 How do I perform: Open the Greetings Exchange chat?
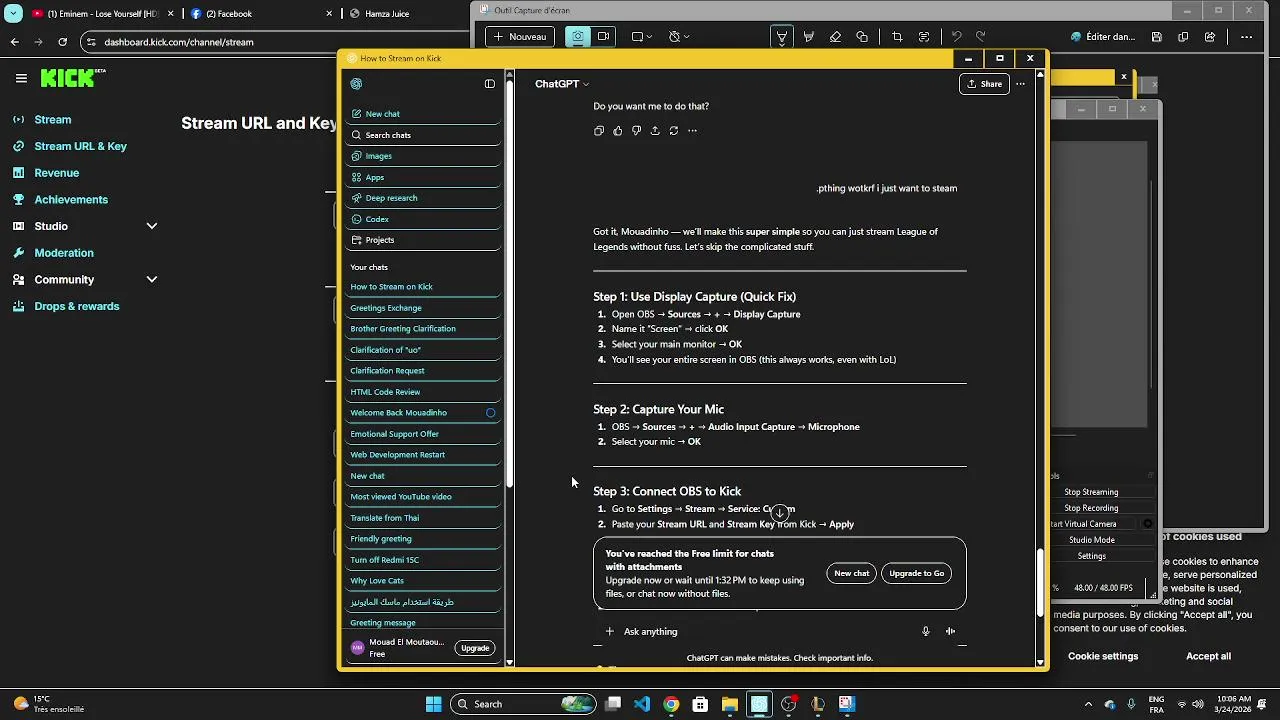tap(422, 308)
